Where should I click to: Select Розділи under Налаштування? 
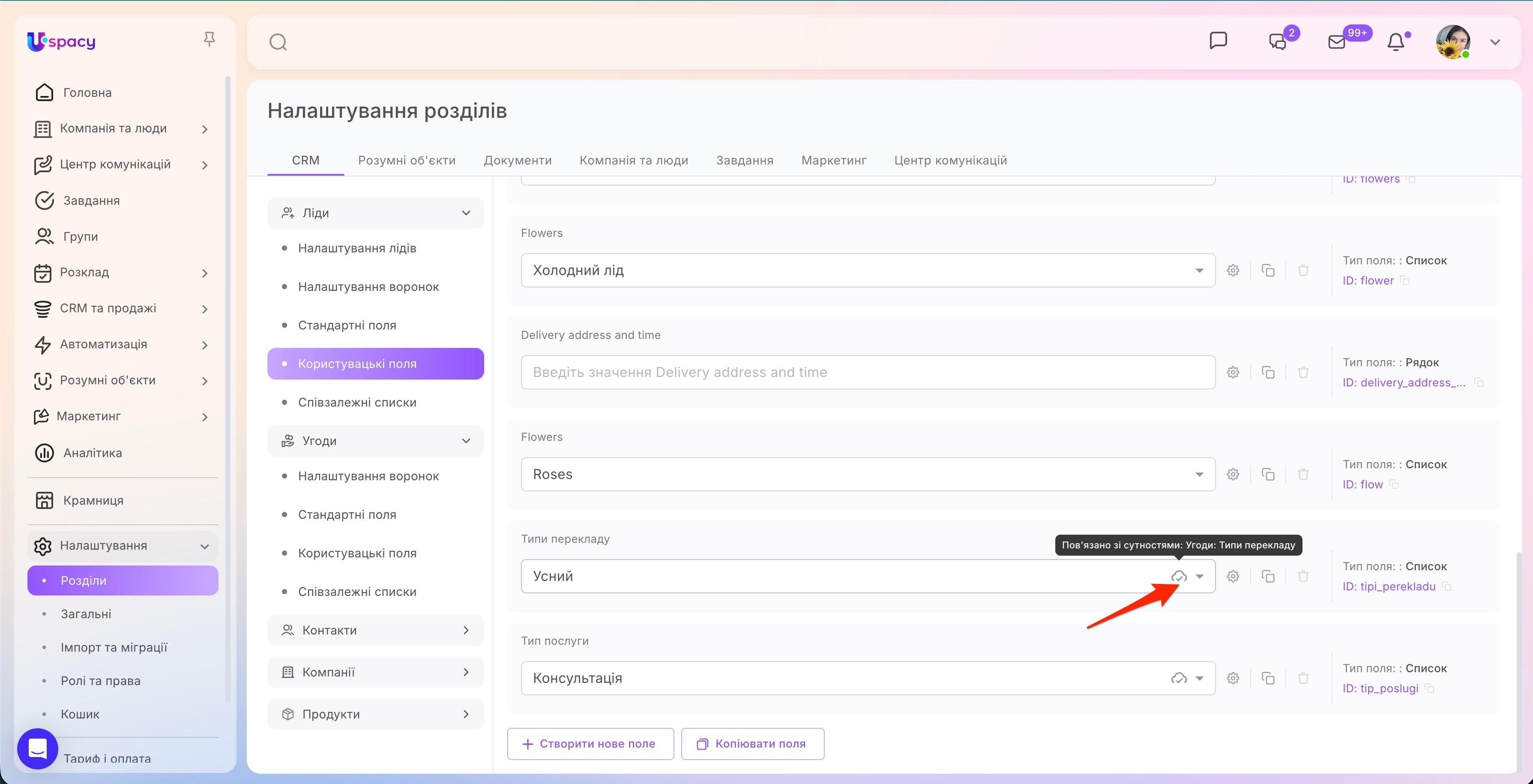pos(123,581)
